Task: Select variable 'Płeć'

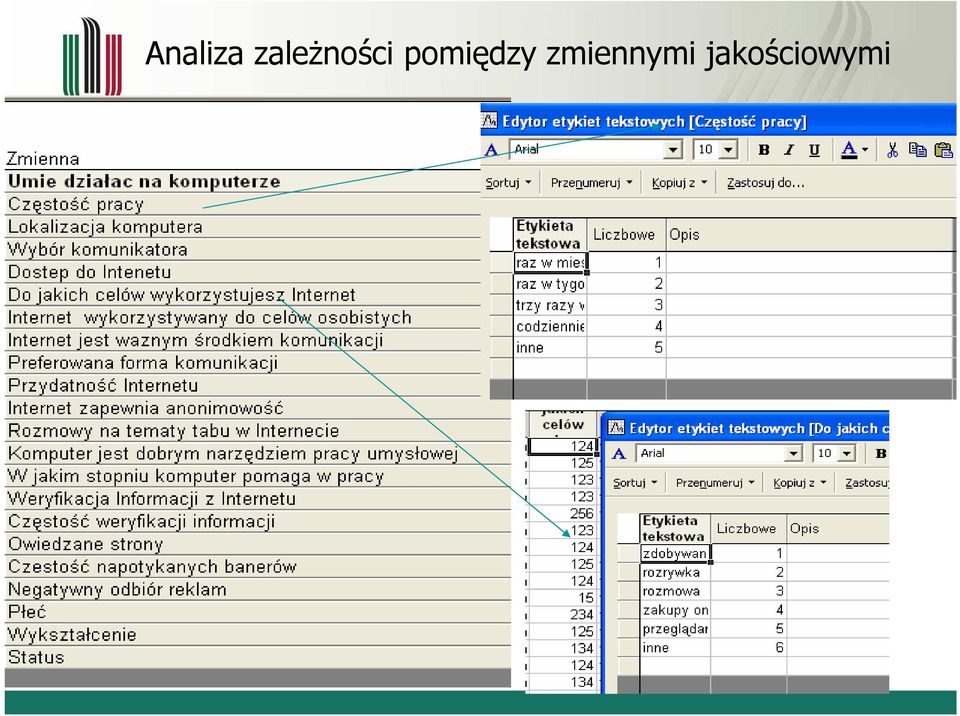Action: tap(258, 612)
